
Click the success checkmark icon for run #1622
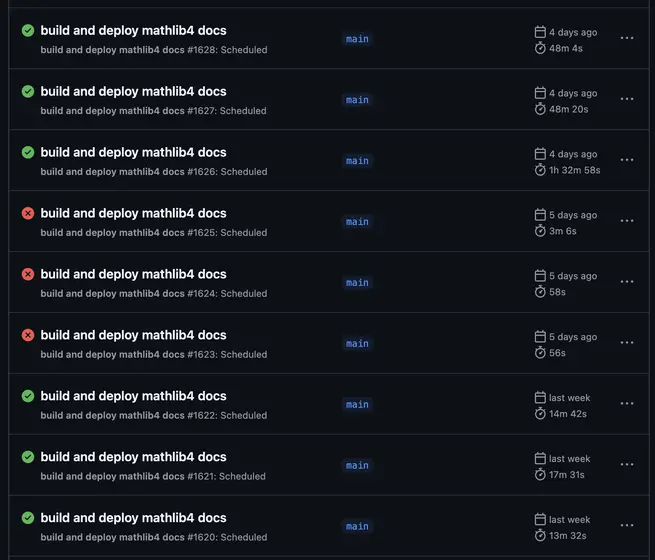click(28, 396)
